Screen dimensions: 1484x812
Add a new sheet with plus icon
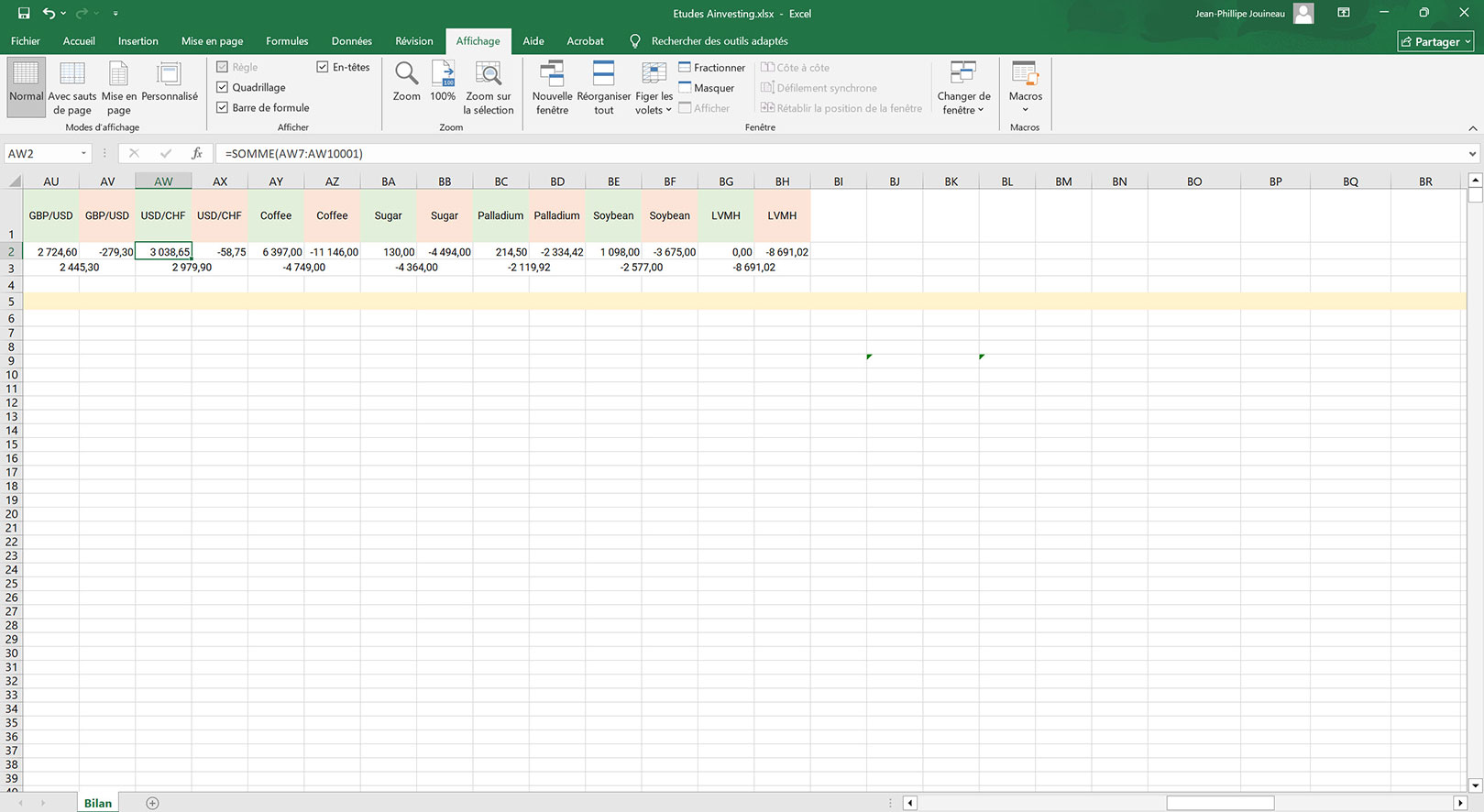(153, 803)
